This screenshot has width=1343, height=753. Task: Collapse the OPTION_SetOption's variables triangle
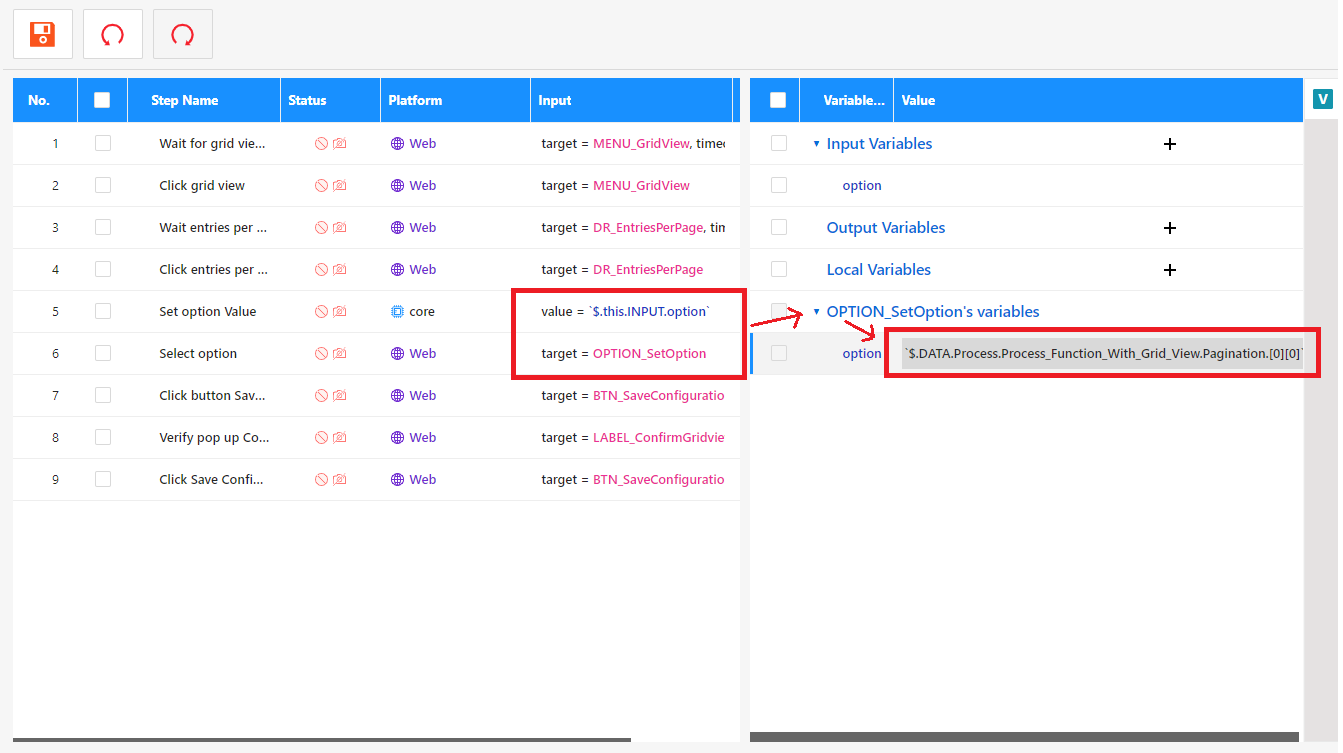pos(816,312)
